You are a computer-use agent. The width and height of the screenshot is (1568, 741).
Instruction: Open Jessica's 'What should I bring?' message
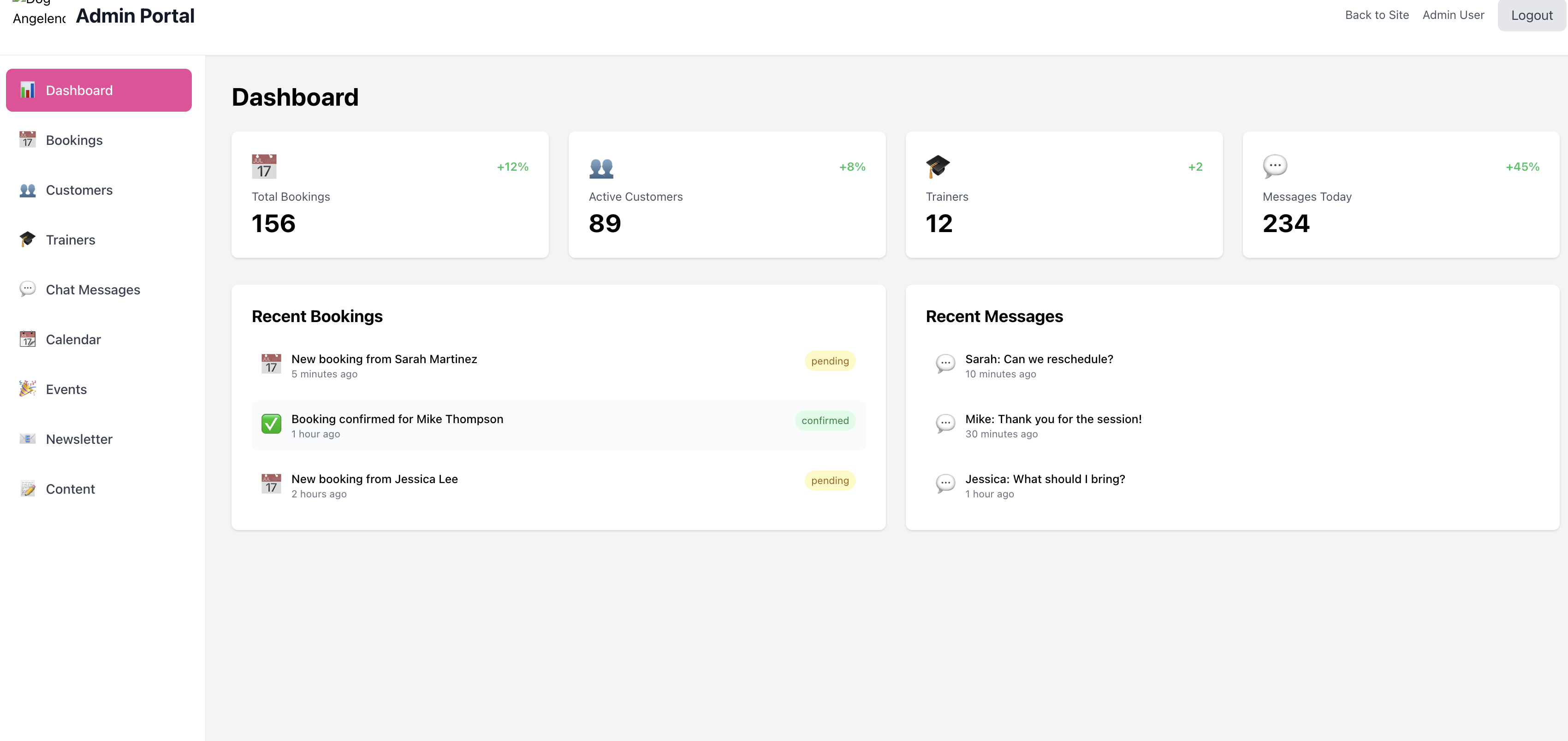(1045, 479)
